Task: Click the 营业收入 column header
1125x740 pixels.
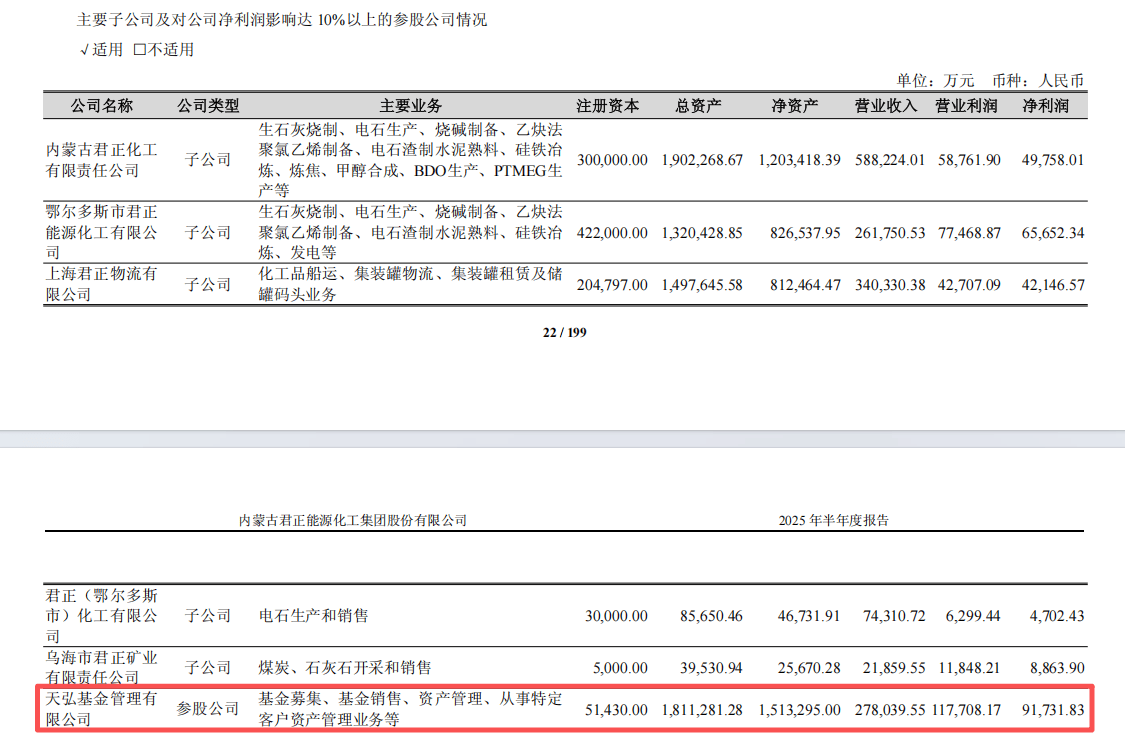Action: pyautogui.click(x=886, y=106)
